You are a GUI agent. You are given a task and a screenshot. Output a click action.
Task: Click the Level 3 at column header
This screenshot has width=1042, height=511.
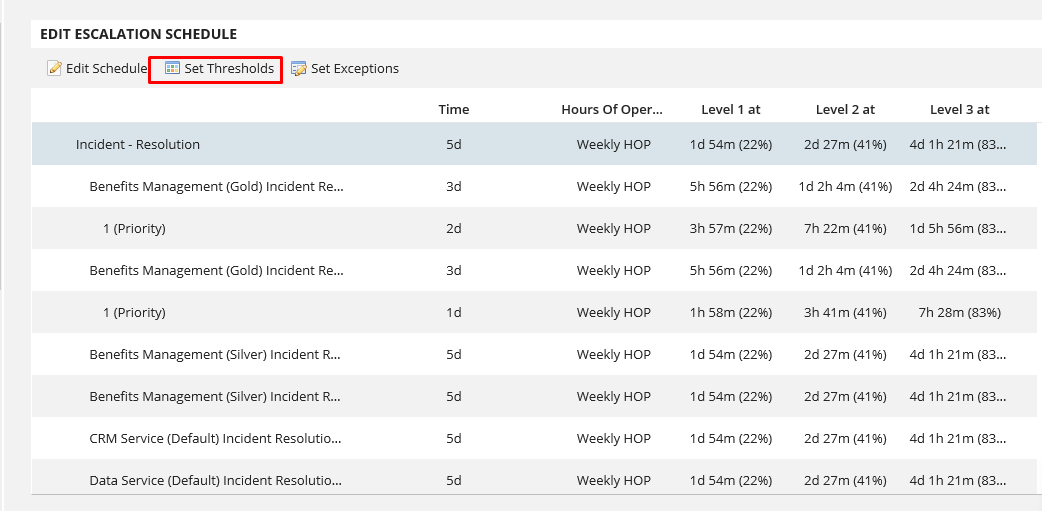tap(959, 110)
